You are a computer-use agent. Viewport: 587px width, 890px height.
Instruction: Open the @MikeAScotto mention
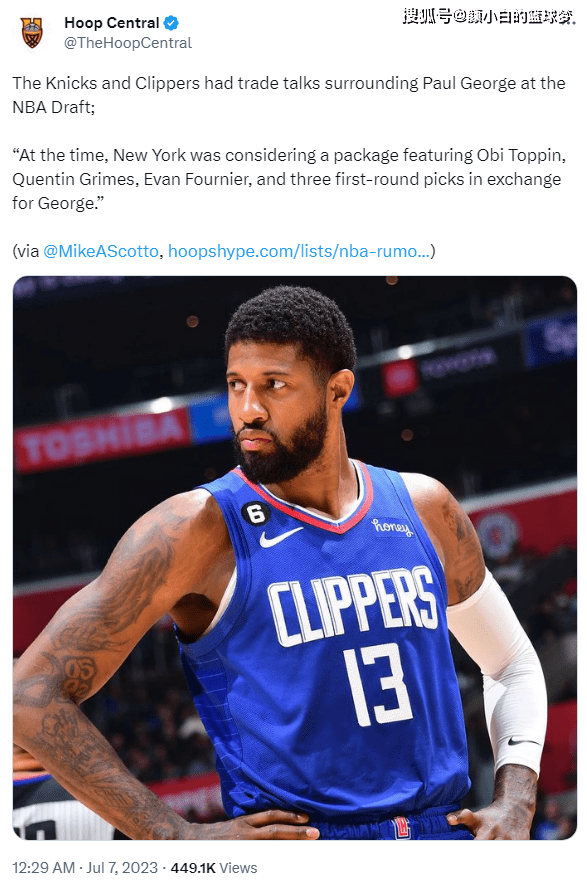101,251
